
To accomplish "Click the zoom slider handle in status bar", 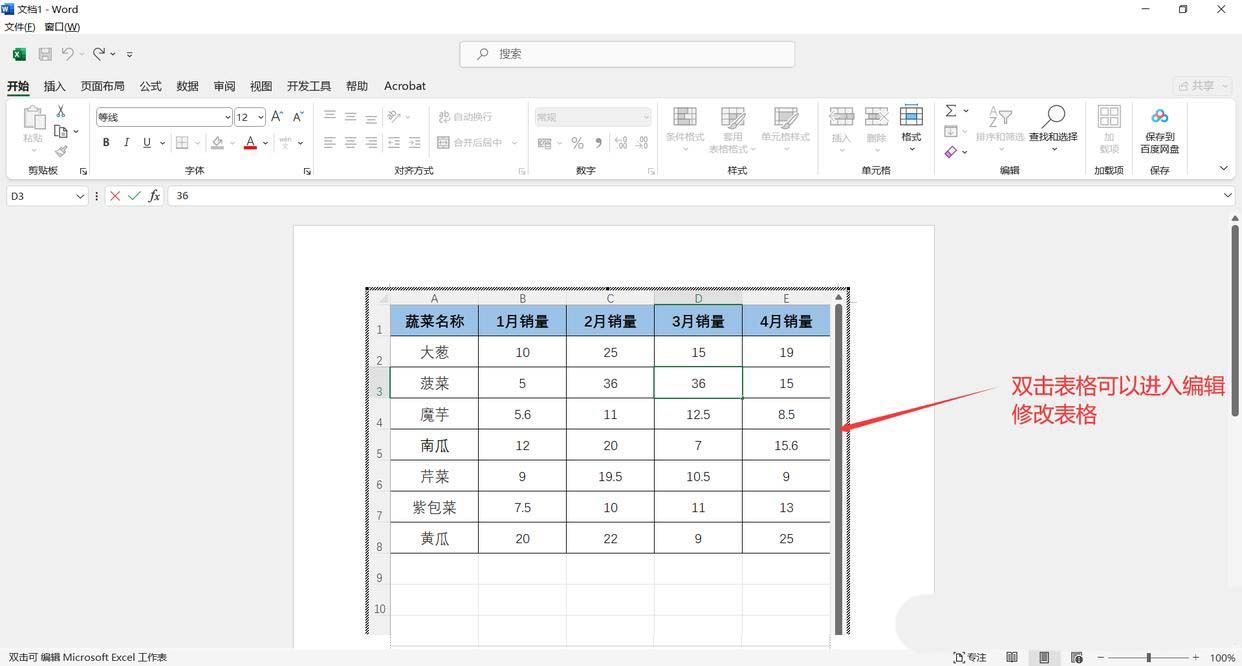I will 1148,657.
